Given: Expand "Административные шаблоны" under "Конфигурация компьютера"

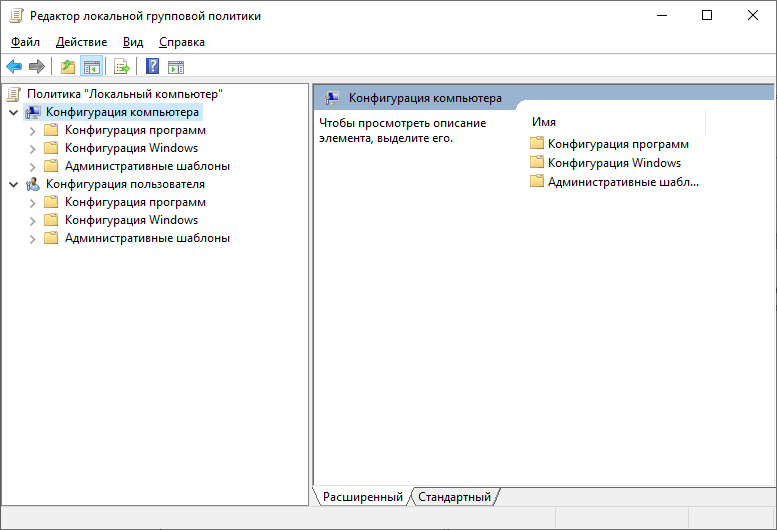Looking at the screenshot, I should pyautogui.click(x=32, y=166).
